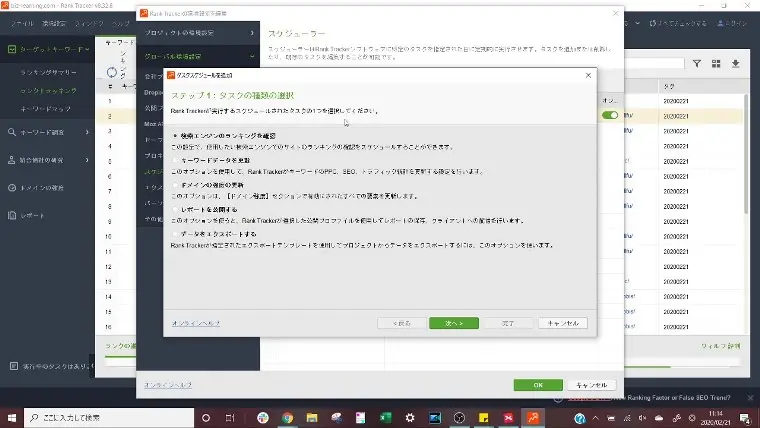Viewport: 760px width, 428px height.
Task: Select キーワードデータを更新 radio option
Action: coord(176,160)
